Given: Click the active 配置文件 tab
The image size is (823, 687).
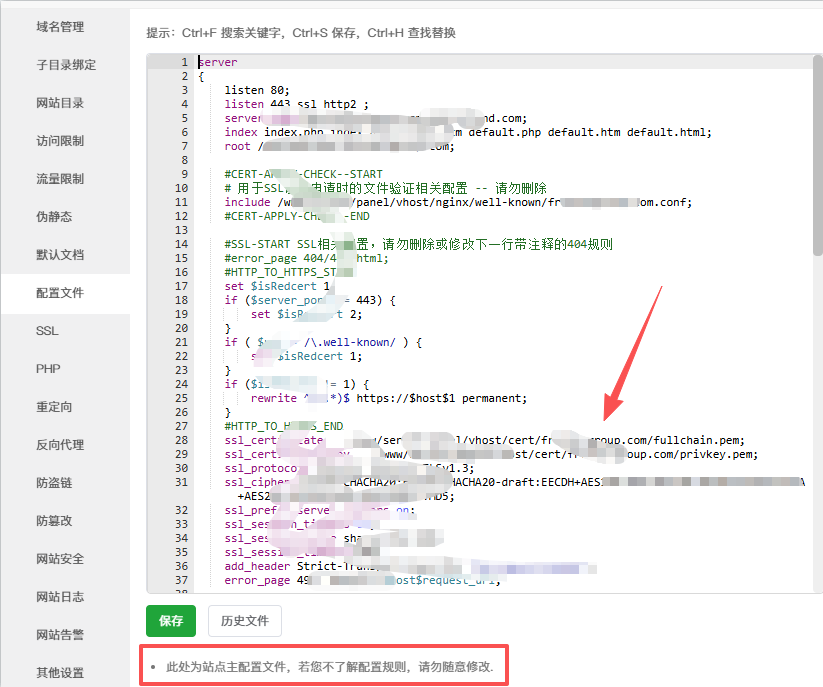Looking at the screenshot, I should tap(60, 293).
